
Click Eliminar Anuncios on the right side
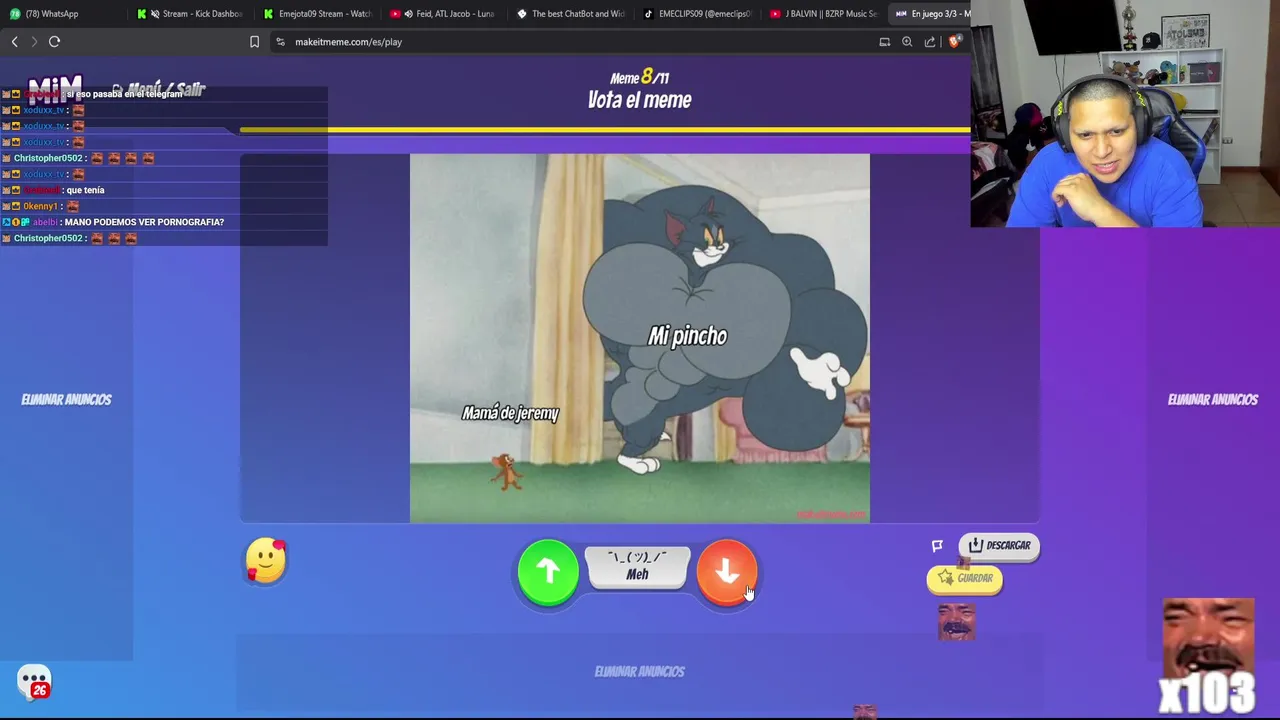[x=1213, y=399]
